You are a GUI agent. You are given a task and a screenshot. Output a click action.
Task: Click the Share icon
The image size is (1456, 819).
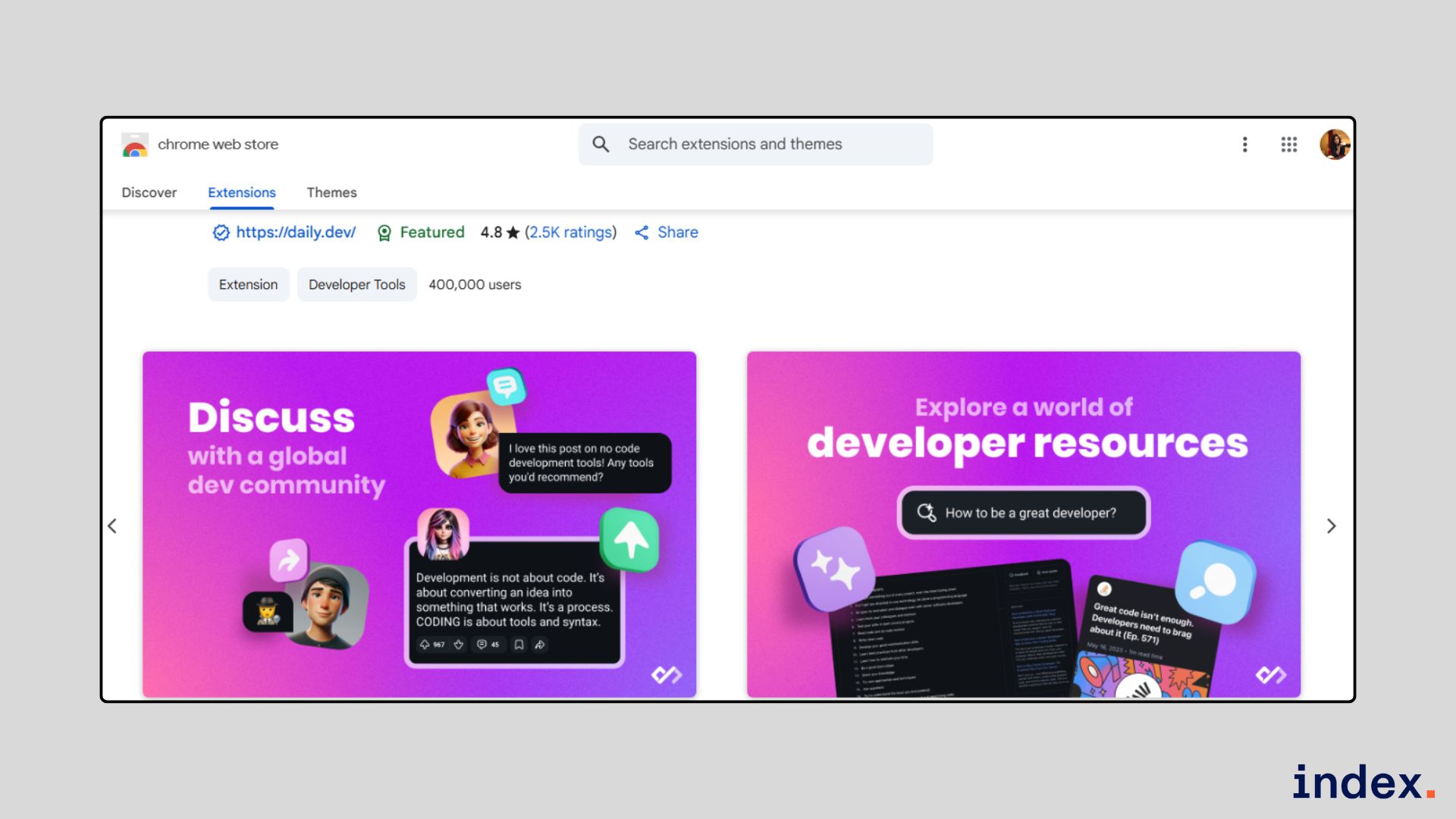pos(641,233)
